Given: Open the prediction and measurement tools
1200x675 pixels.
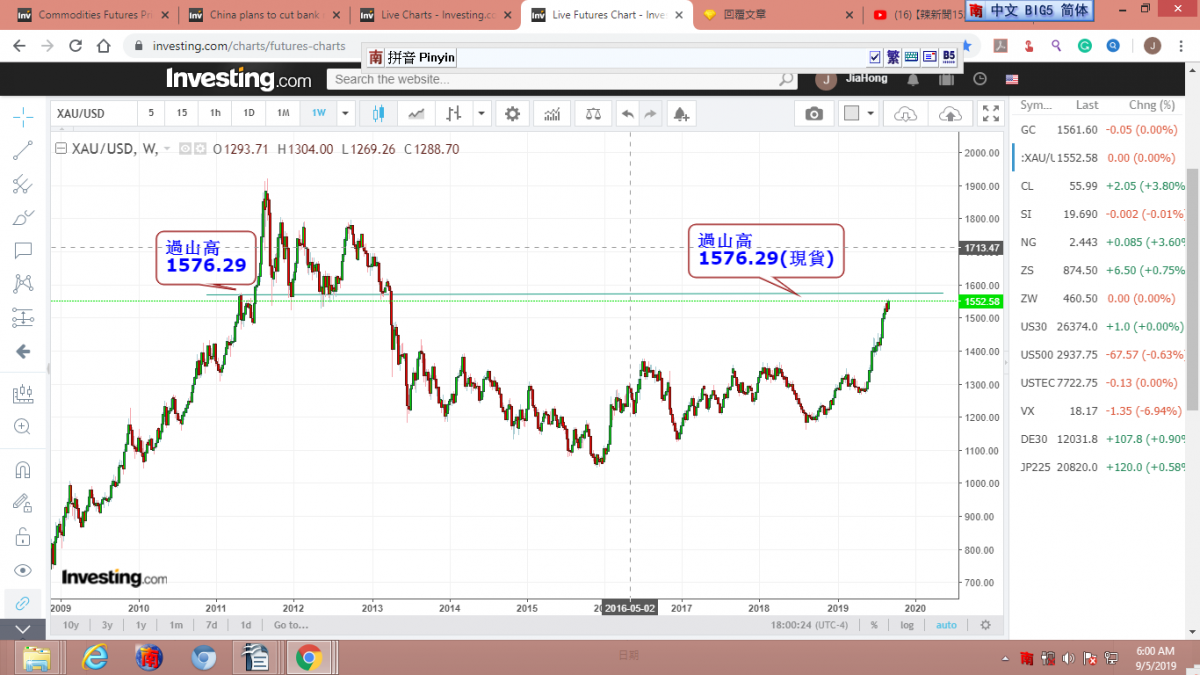Looking at the screenshot, I should point(23,318).
